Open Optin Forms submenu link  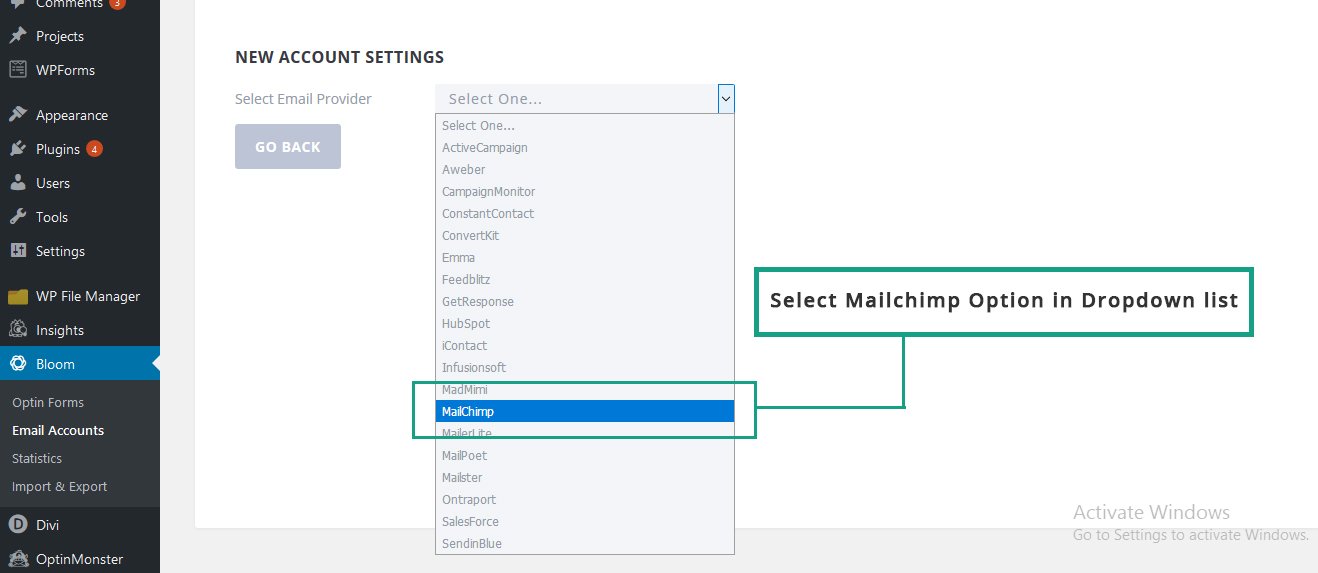tap(48, 402)
